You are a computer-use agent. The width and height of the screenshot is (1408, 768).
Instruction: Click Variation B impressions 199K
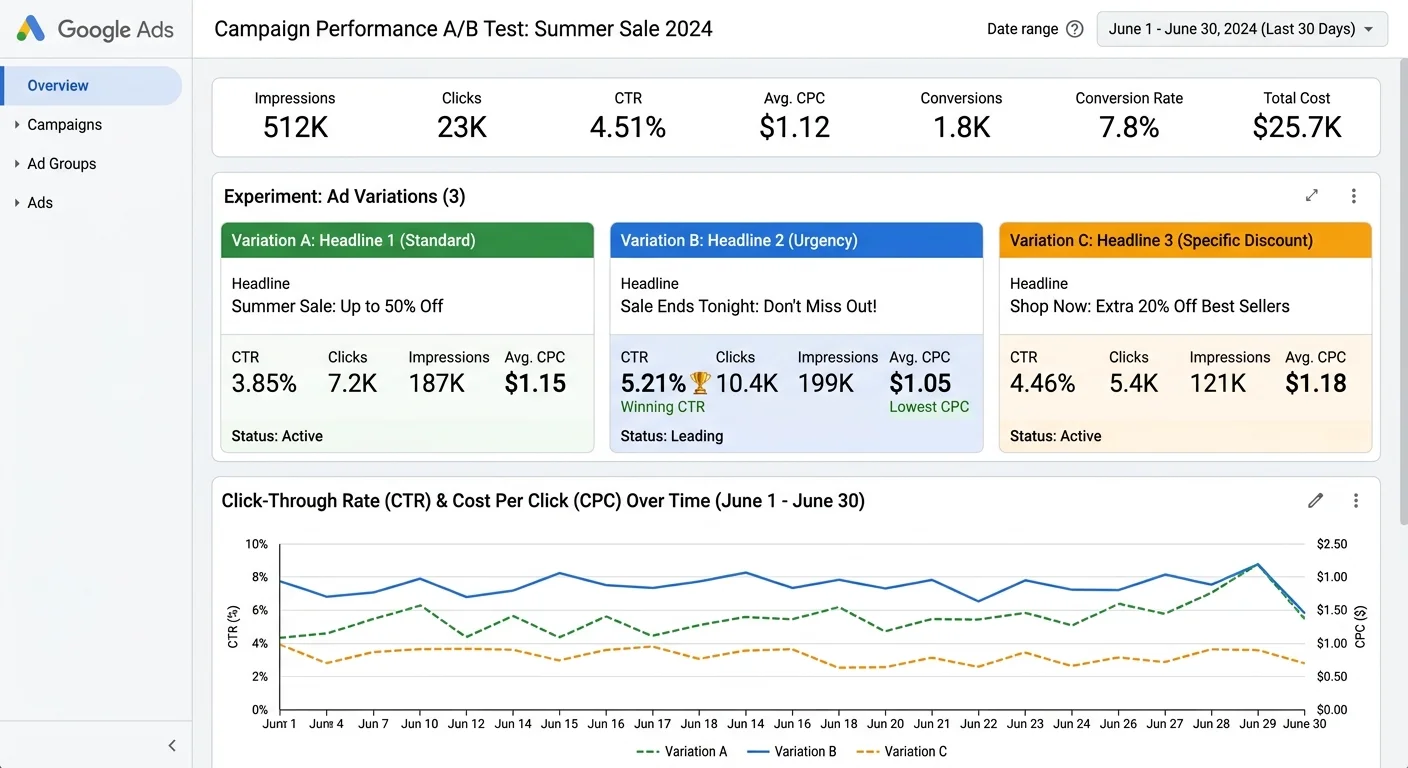[826, 383]
